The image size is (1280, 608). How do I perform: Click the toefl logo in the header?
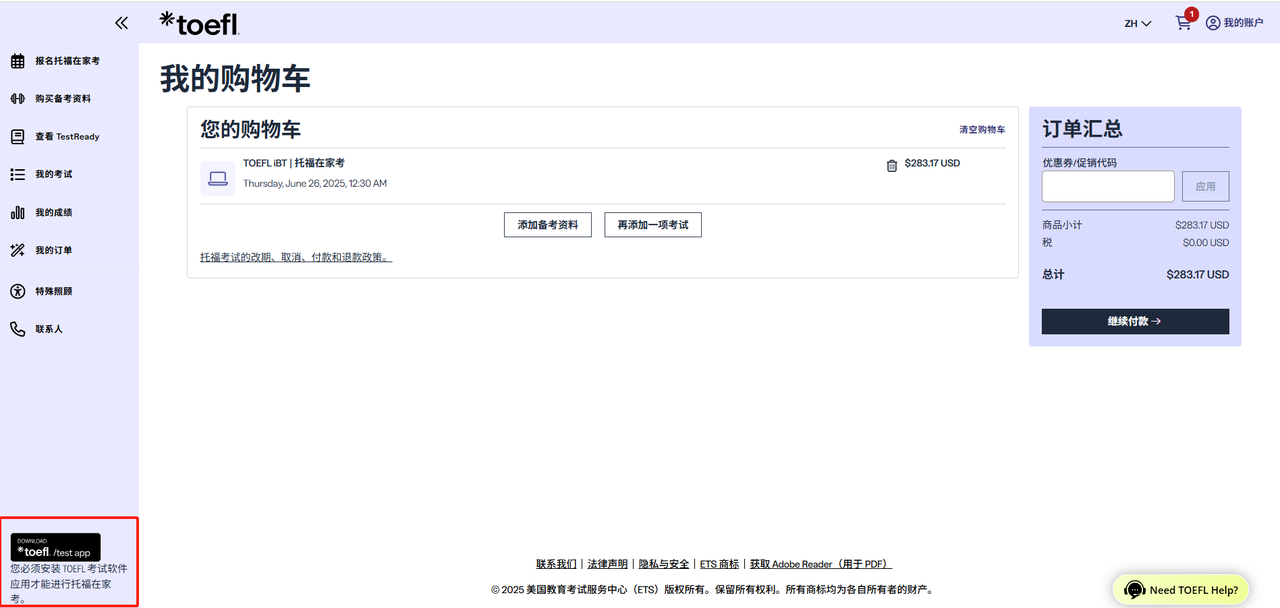(199, 23)
